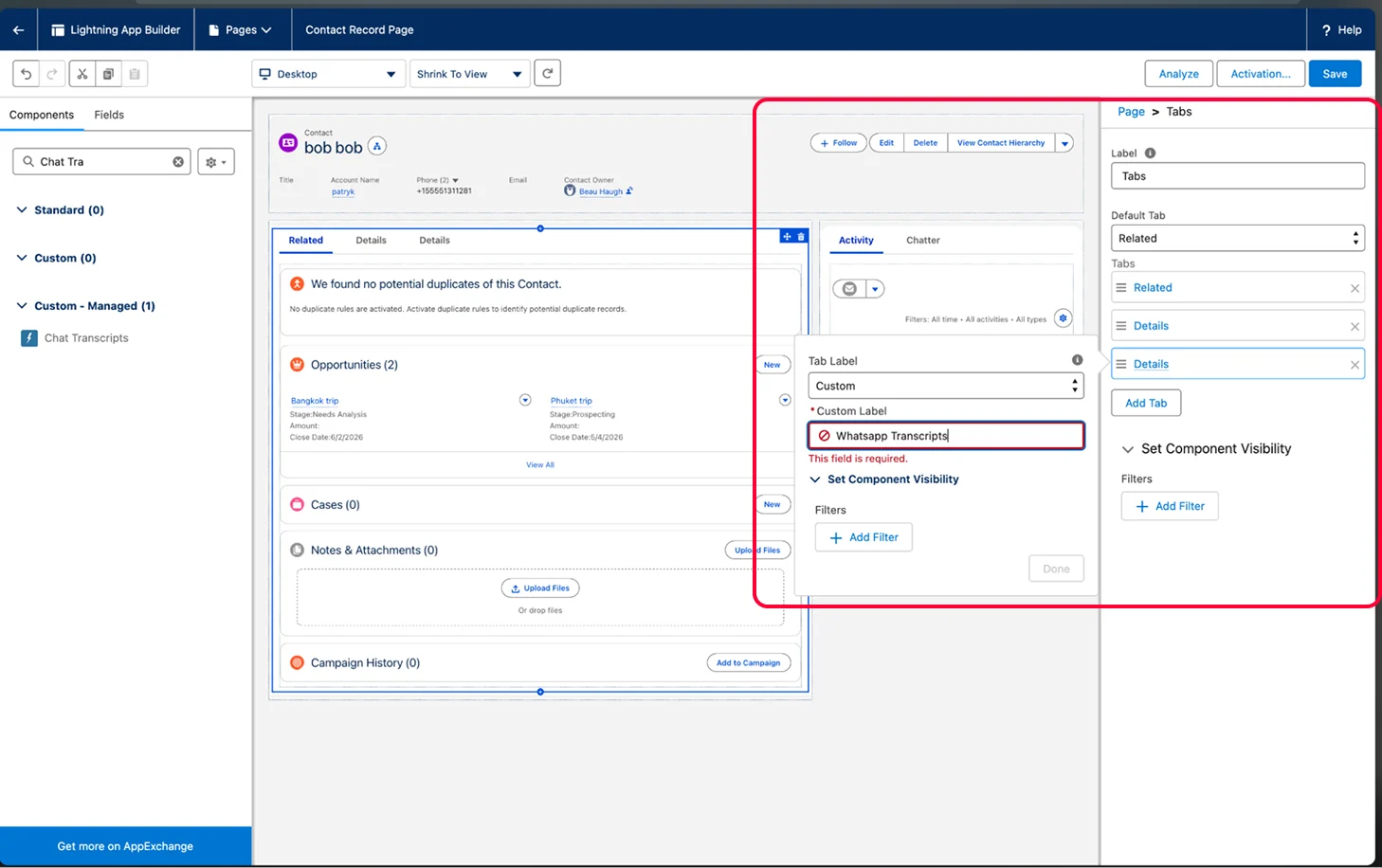The image size is (1382, 868).
Task: Clear the component search text
Action: coord(178,162)
